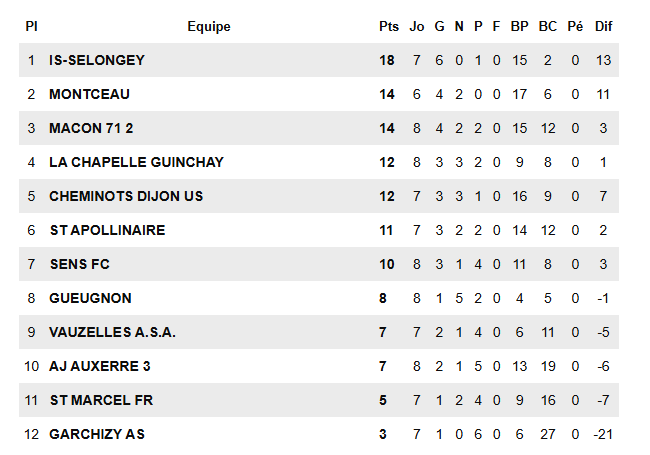
Task: Click LA CHAPELLE GUINCHAY team name
Action: 136,162
